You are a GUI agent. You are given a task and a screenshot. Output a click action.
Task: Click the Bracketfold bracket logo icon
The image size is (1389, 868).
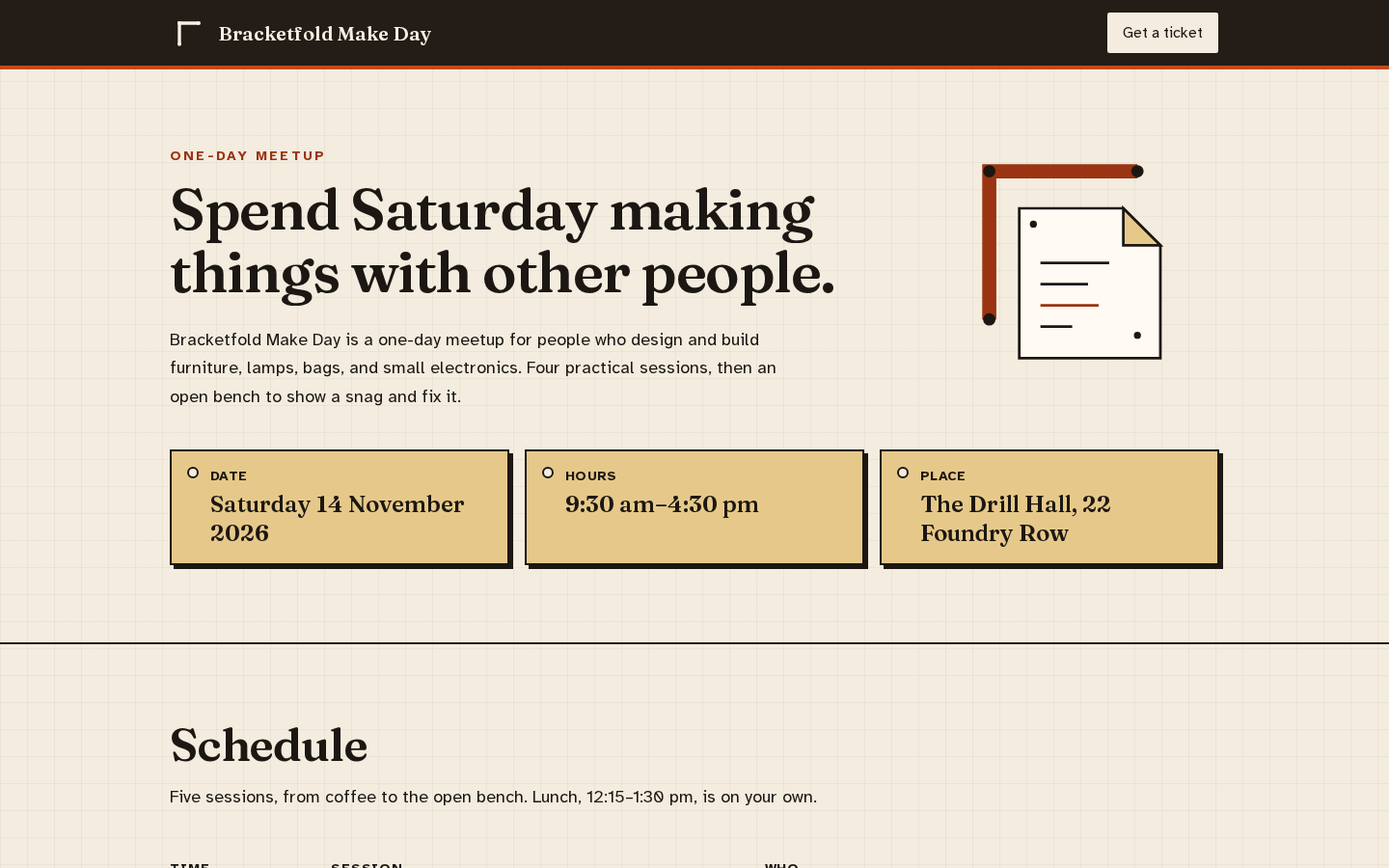(189, 34)
